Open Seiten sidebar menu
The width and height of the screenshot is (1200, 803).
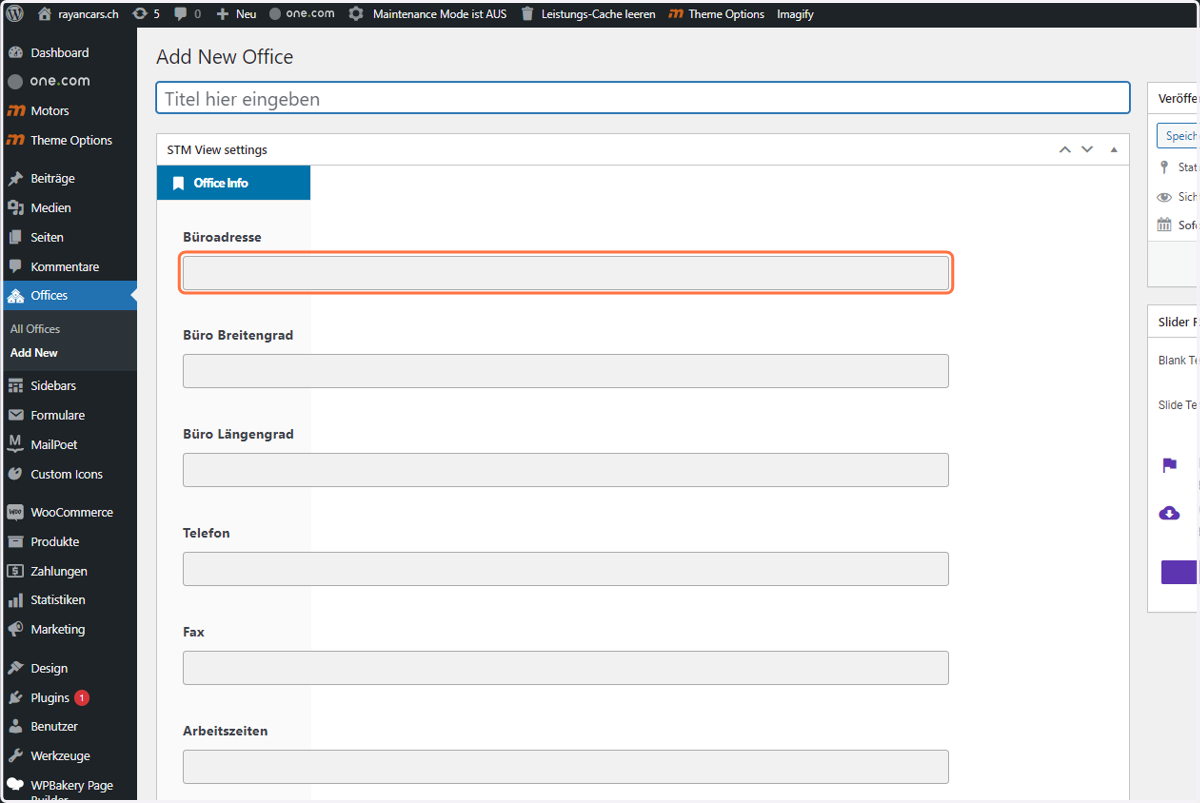point(68,237)
